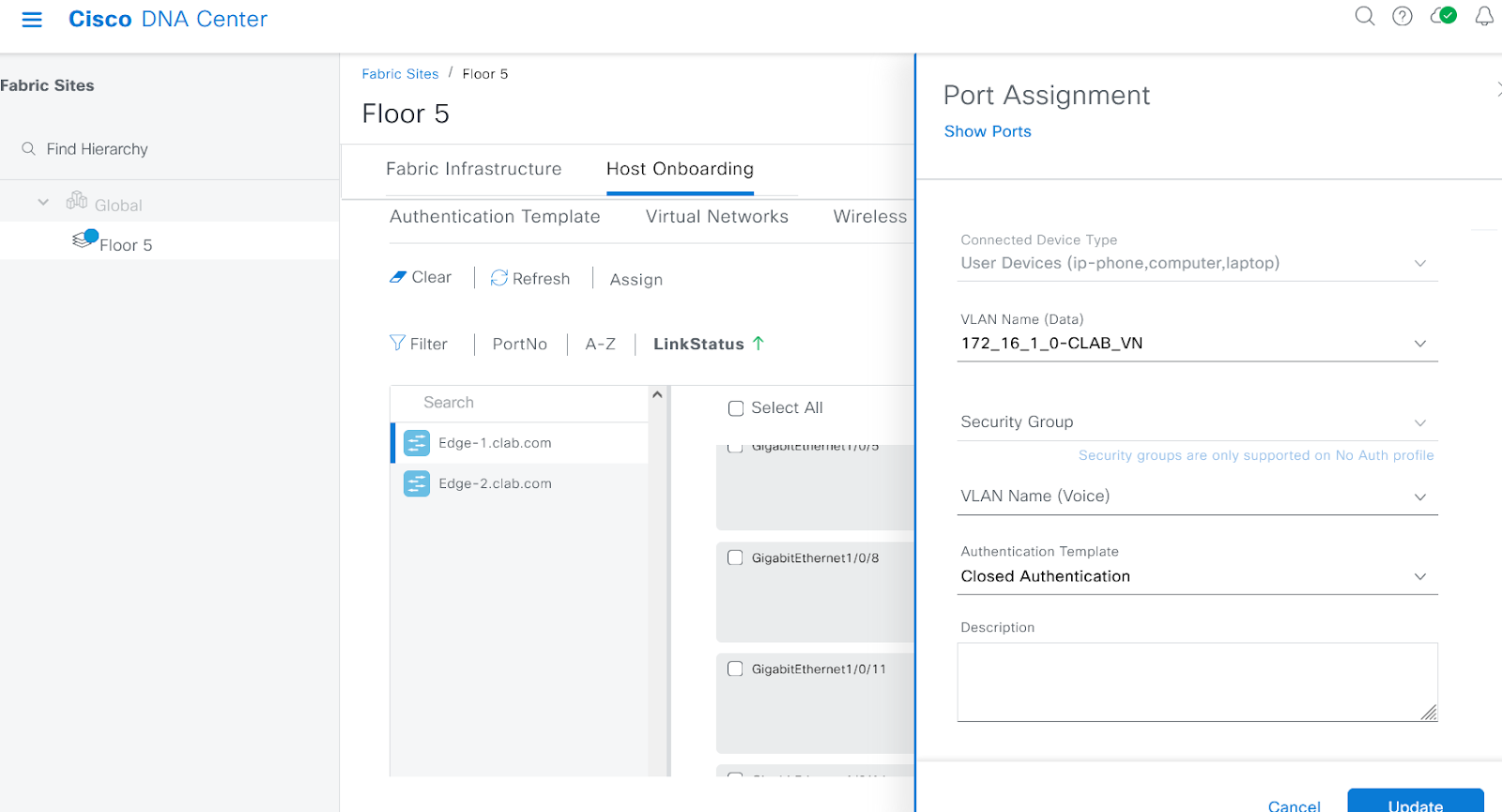This screenshot has width=1502, height=812.
Task: Open the hamburger navigation menu
Action: pos(32,20)
